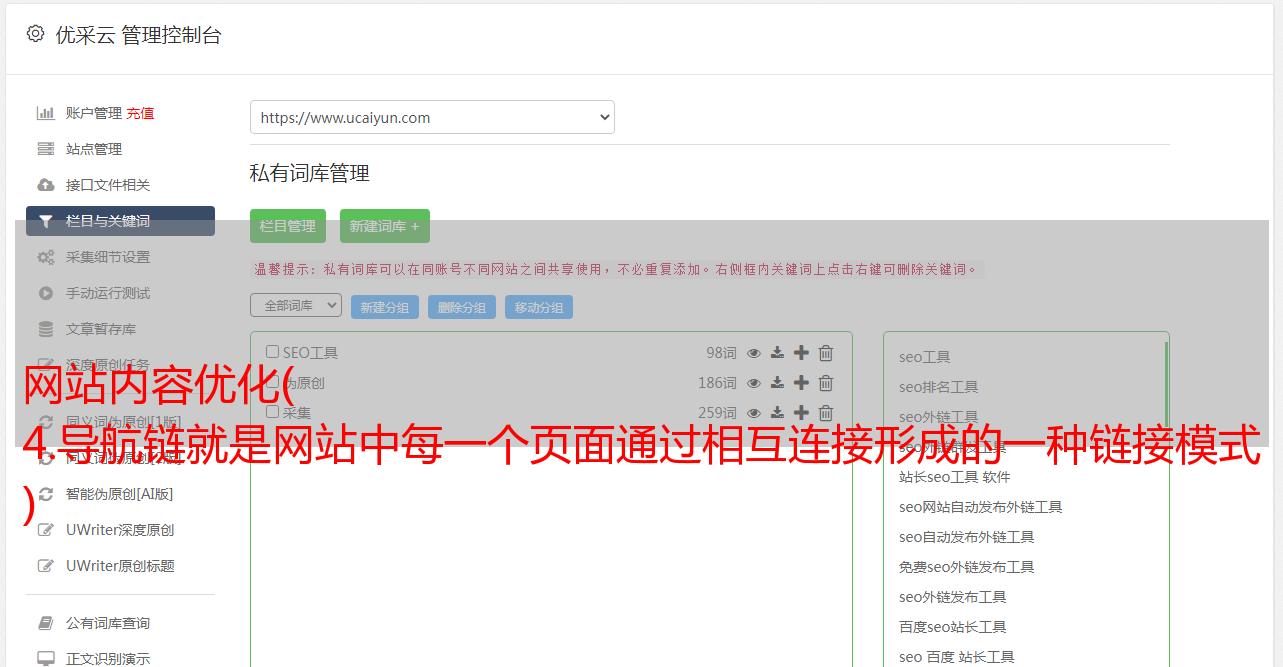Screen dimensions: 1283x667
Task: View 采集 keywords via eye icon
Action: tap(754, 413)
